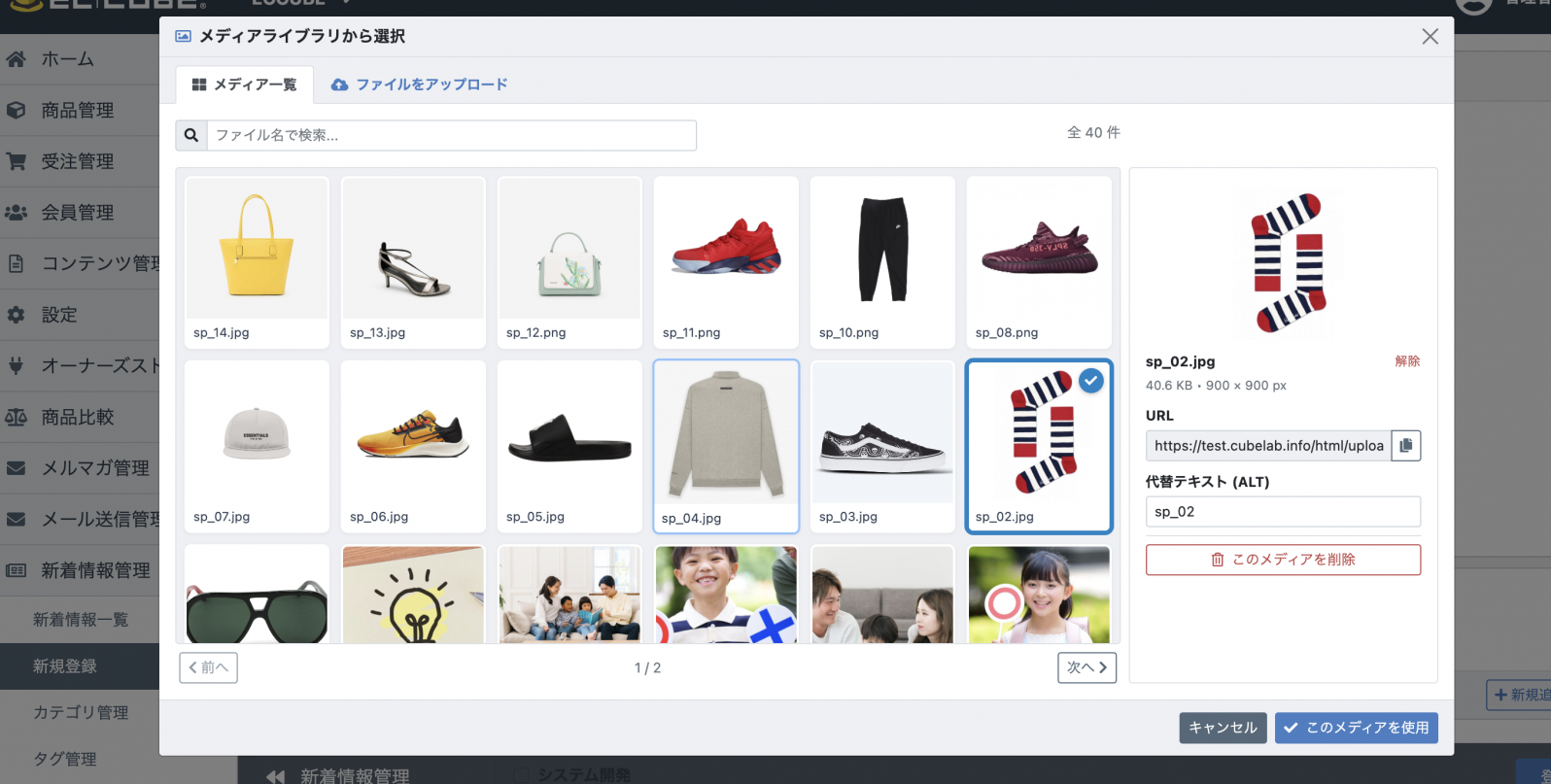Open ホーム via house icon in sidebar
This screenshot has width=1551, height=784.
click(16, 59)
